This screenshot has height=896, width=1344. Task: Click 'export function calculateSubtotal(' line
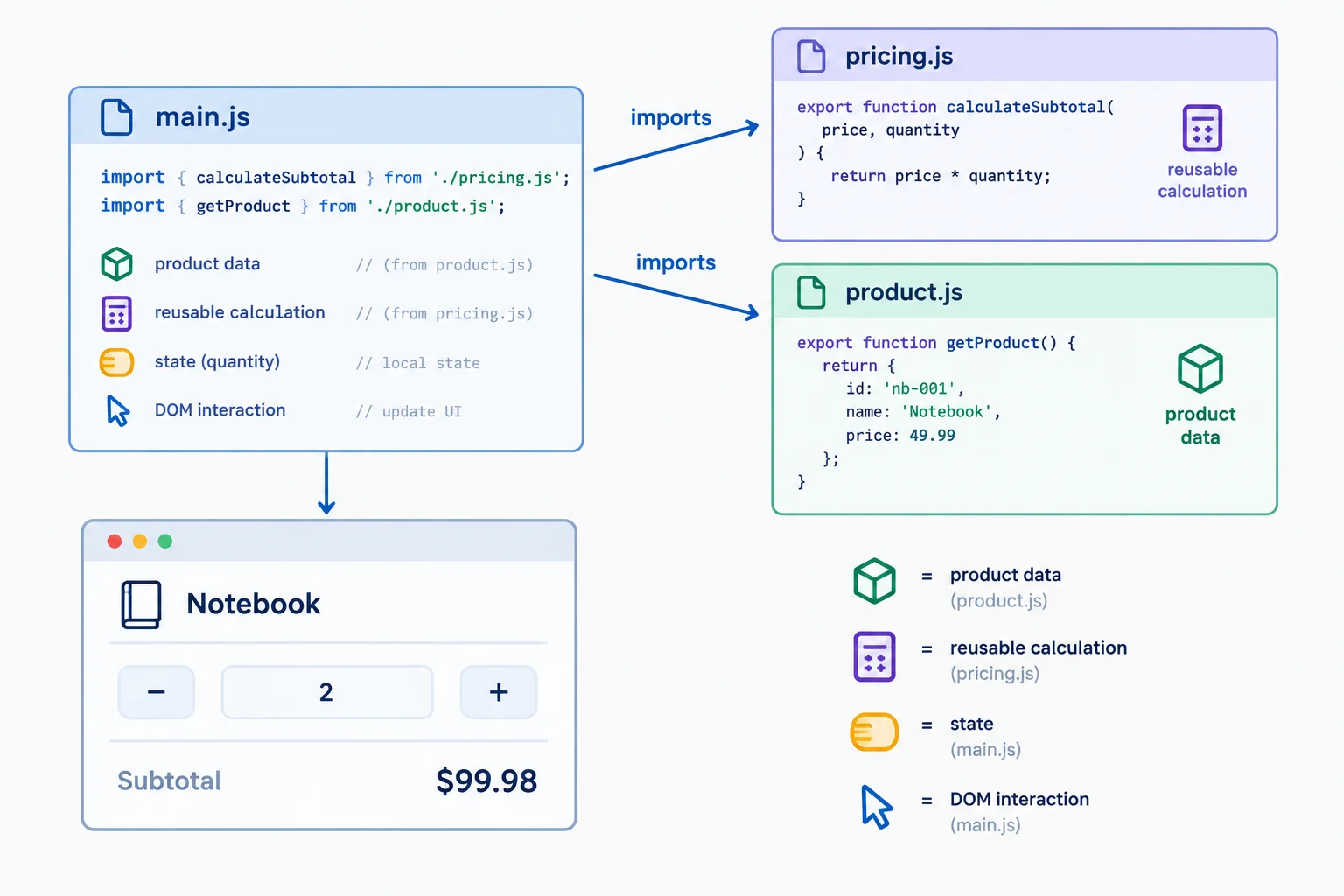[955, 107]
